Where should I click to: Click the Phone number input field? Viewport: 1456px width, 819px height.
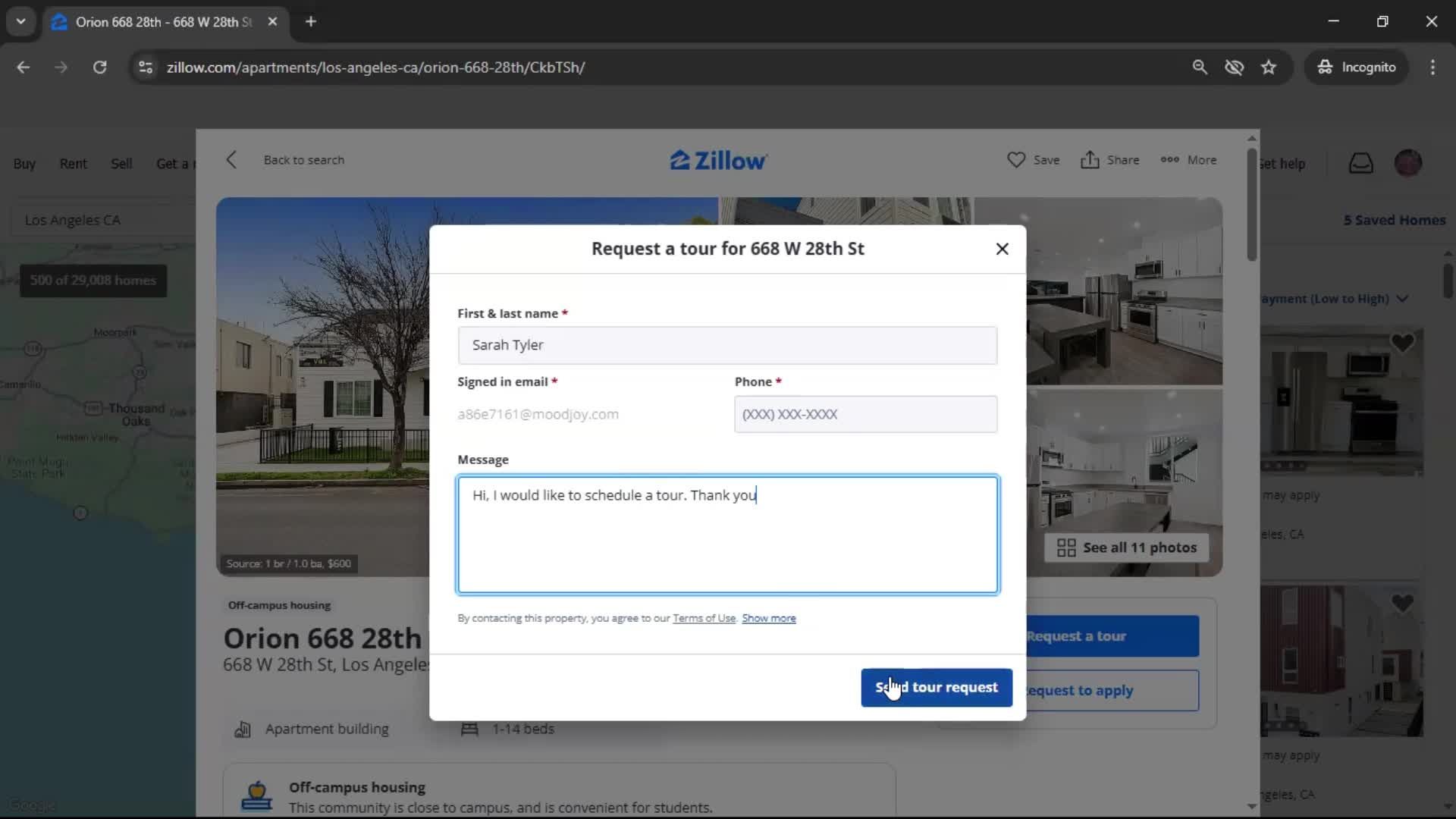tap(865, 414)
